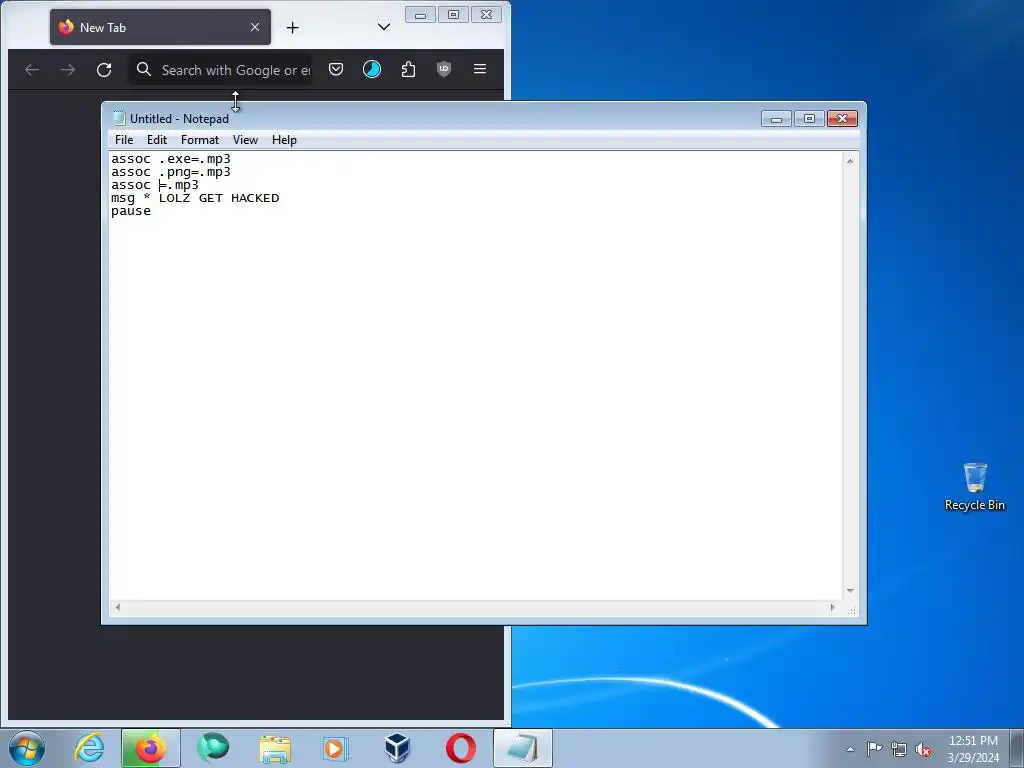Close the New Tab tab in Firefox

[x=255, y=27]
